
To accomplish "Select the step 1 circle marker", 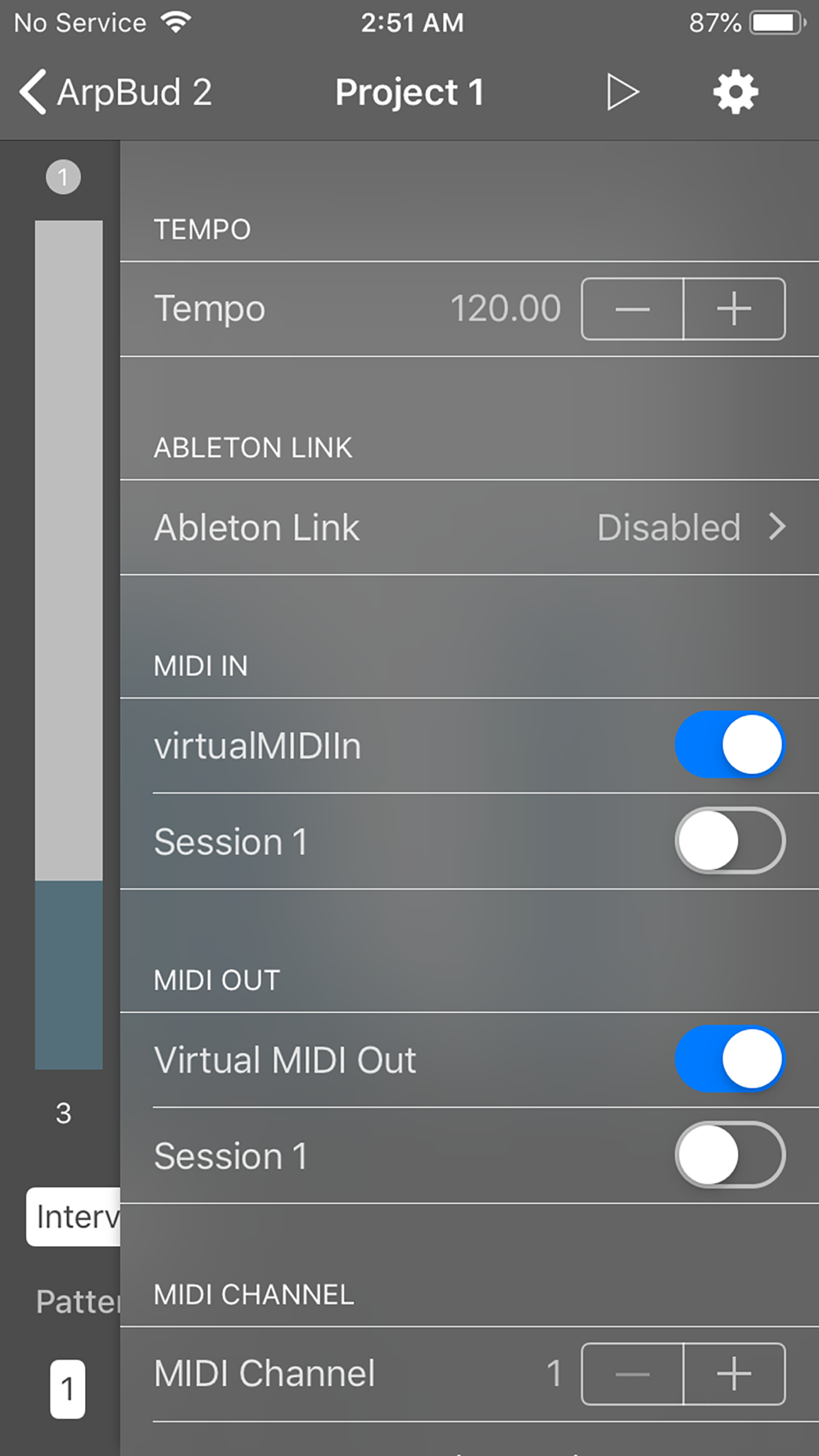I will 63,177.
